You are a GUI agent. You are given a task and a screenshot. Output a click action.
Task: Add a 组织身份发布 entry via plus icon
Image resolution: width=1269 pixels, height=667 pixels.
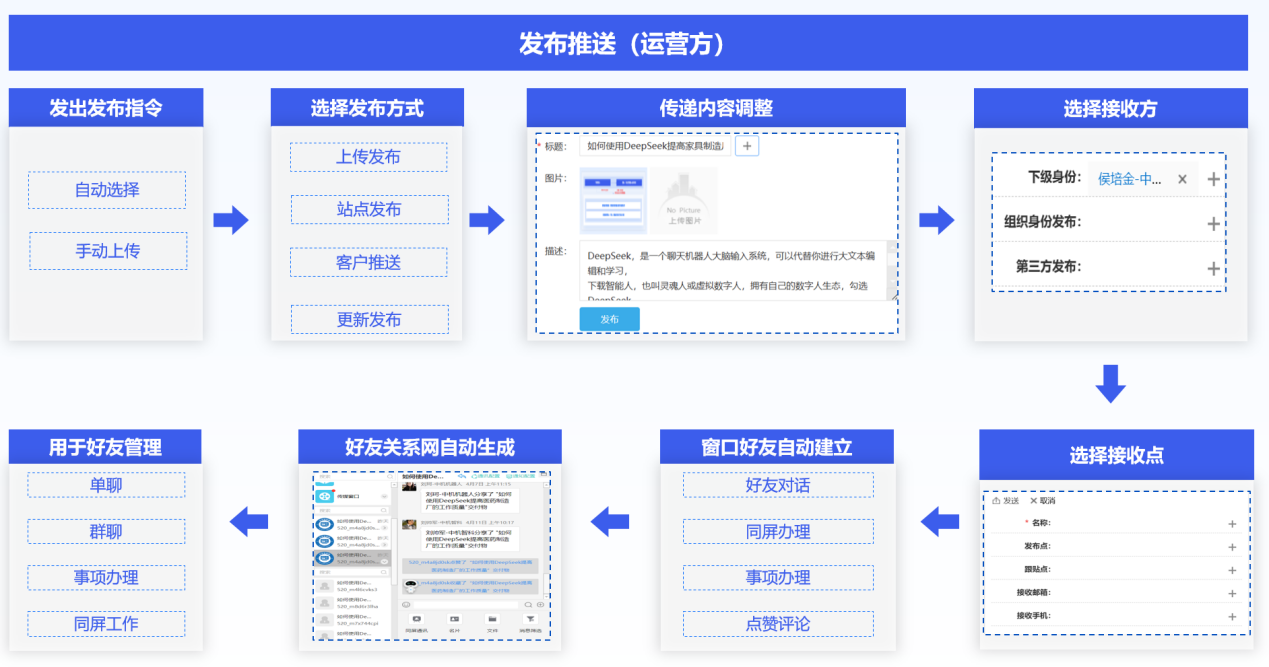pos(1213,224)
